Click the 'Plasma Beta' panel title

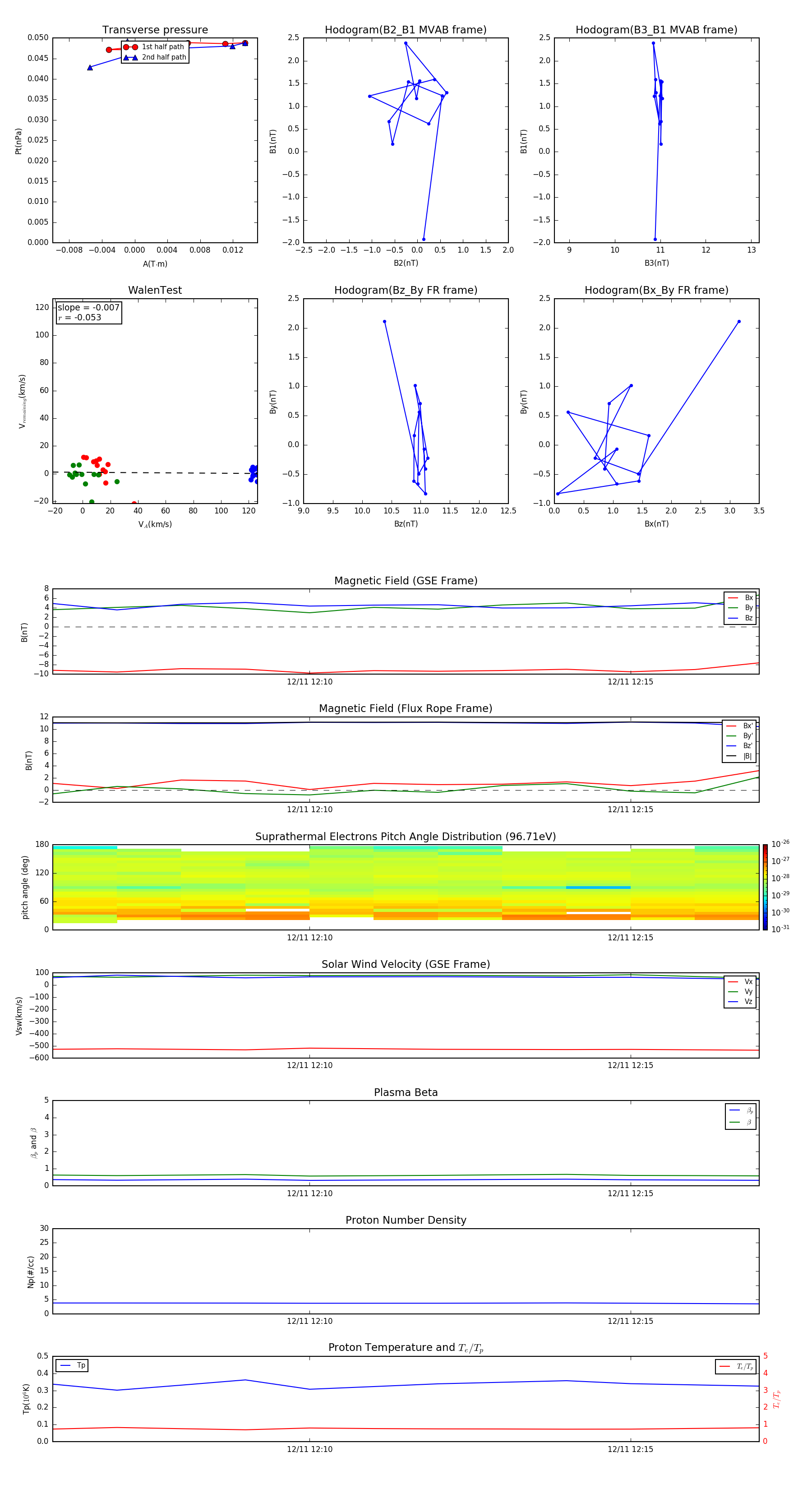click(x=406, y=1092)
